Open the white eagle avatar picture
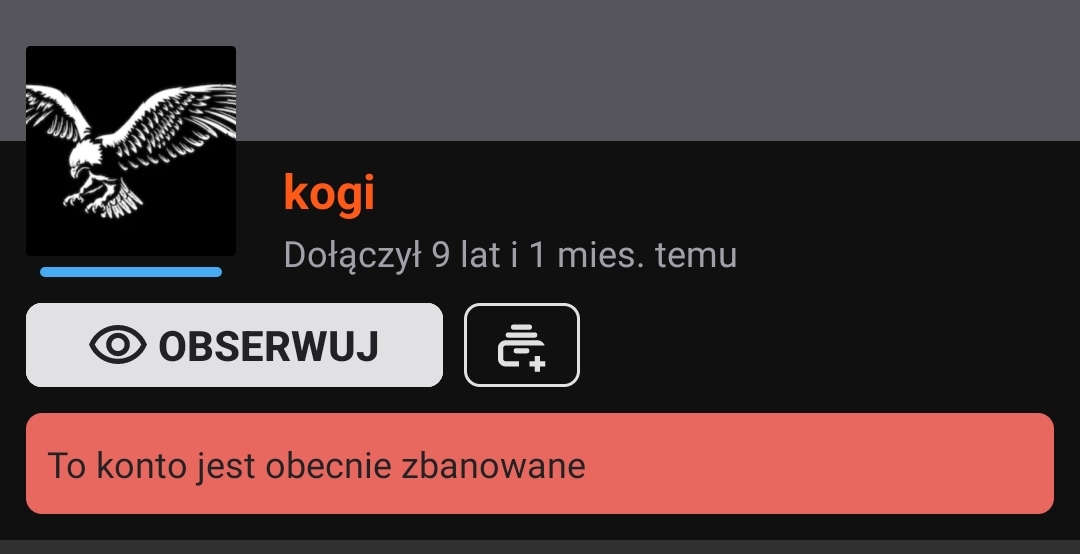The width and height of the screenshot is (1080, 554). 131,151
